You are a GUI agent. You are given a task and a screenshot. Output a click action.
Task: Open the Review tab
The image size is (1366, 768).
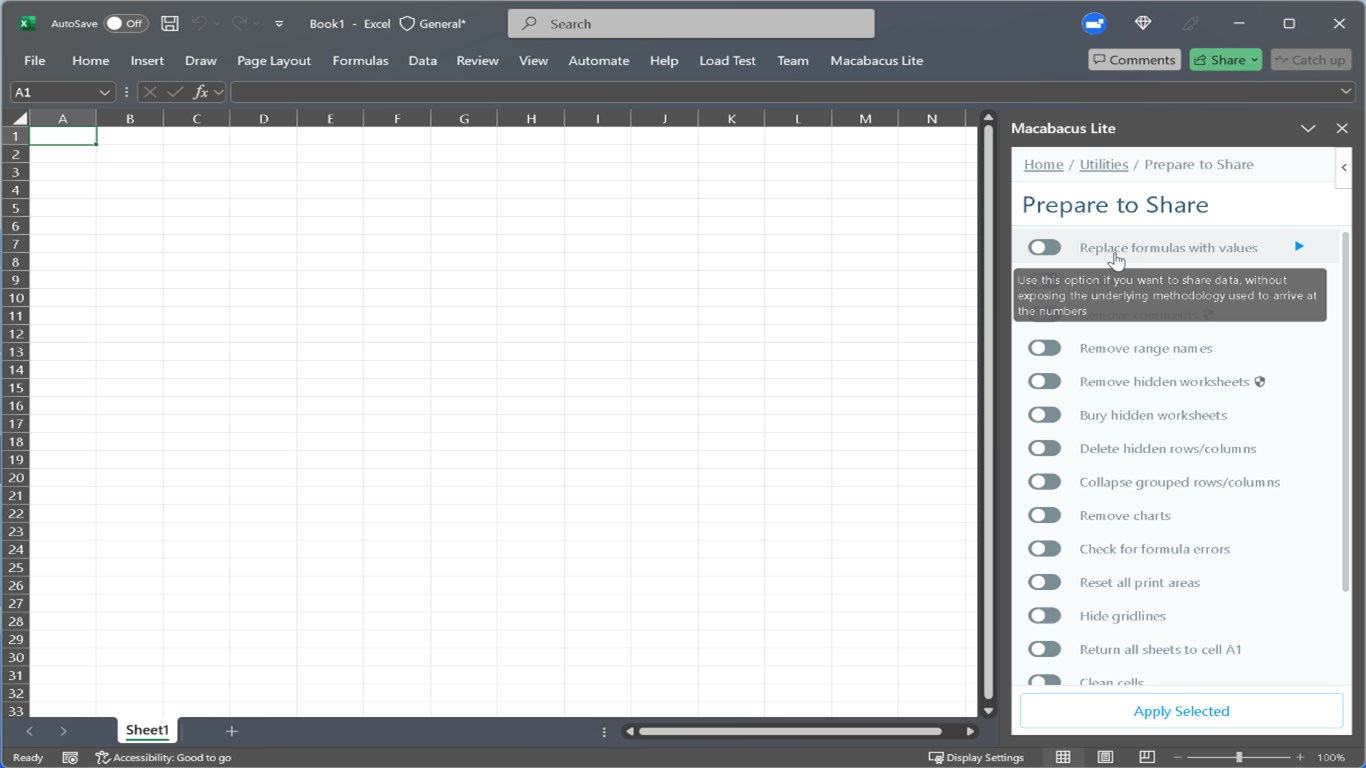(x=477, y=60)
